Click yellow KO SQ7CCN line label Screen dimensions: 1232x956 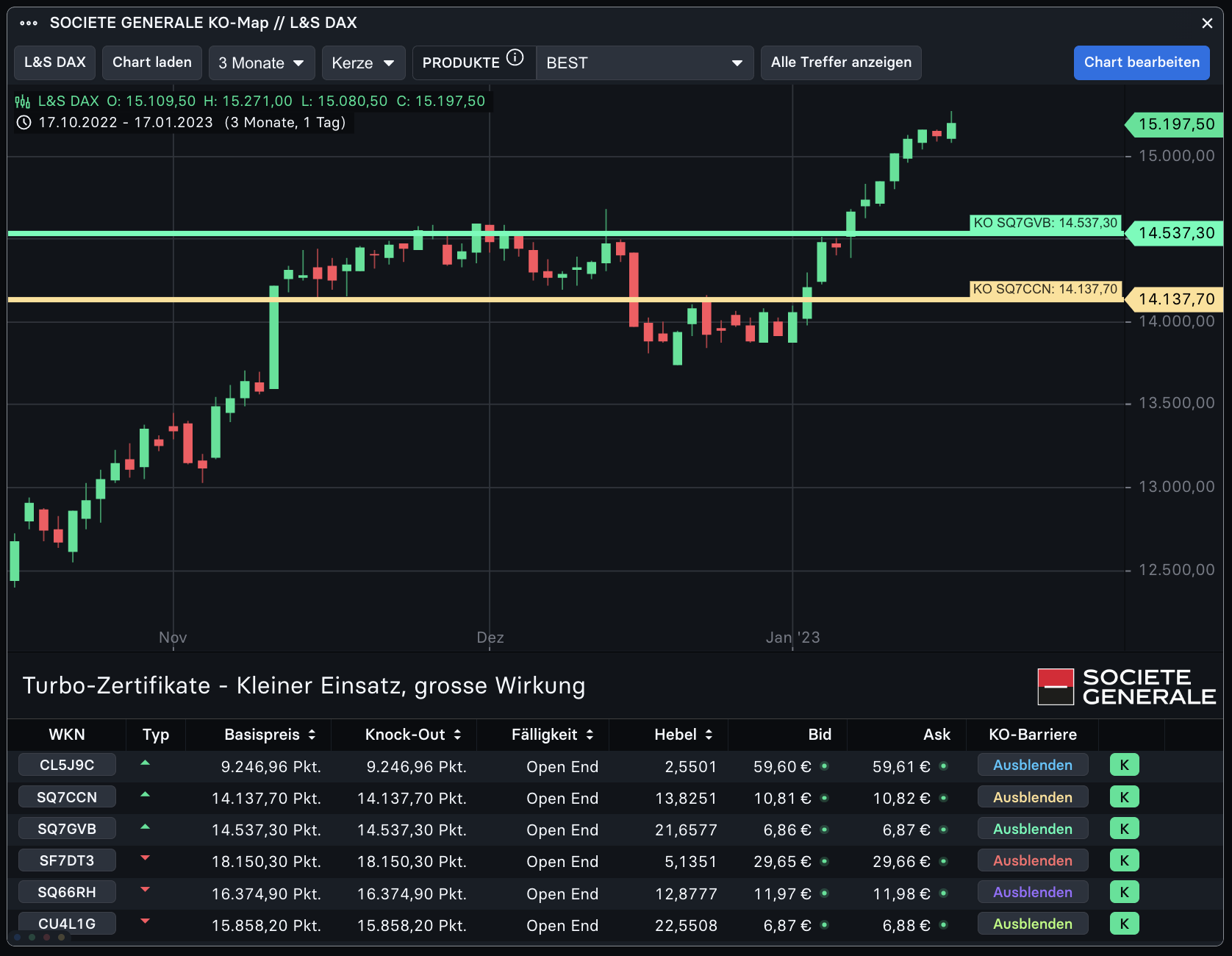coord(1045,289)
